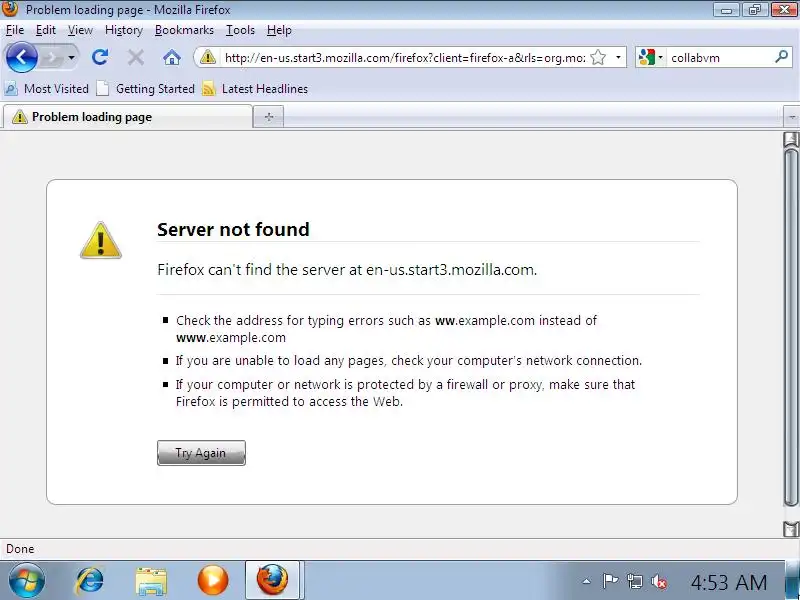Click the Firefox logo in title bar

pyautogui.click(x=10, y=9)
